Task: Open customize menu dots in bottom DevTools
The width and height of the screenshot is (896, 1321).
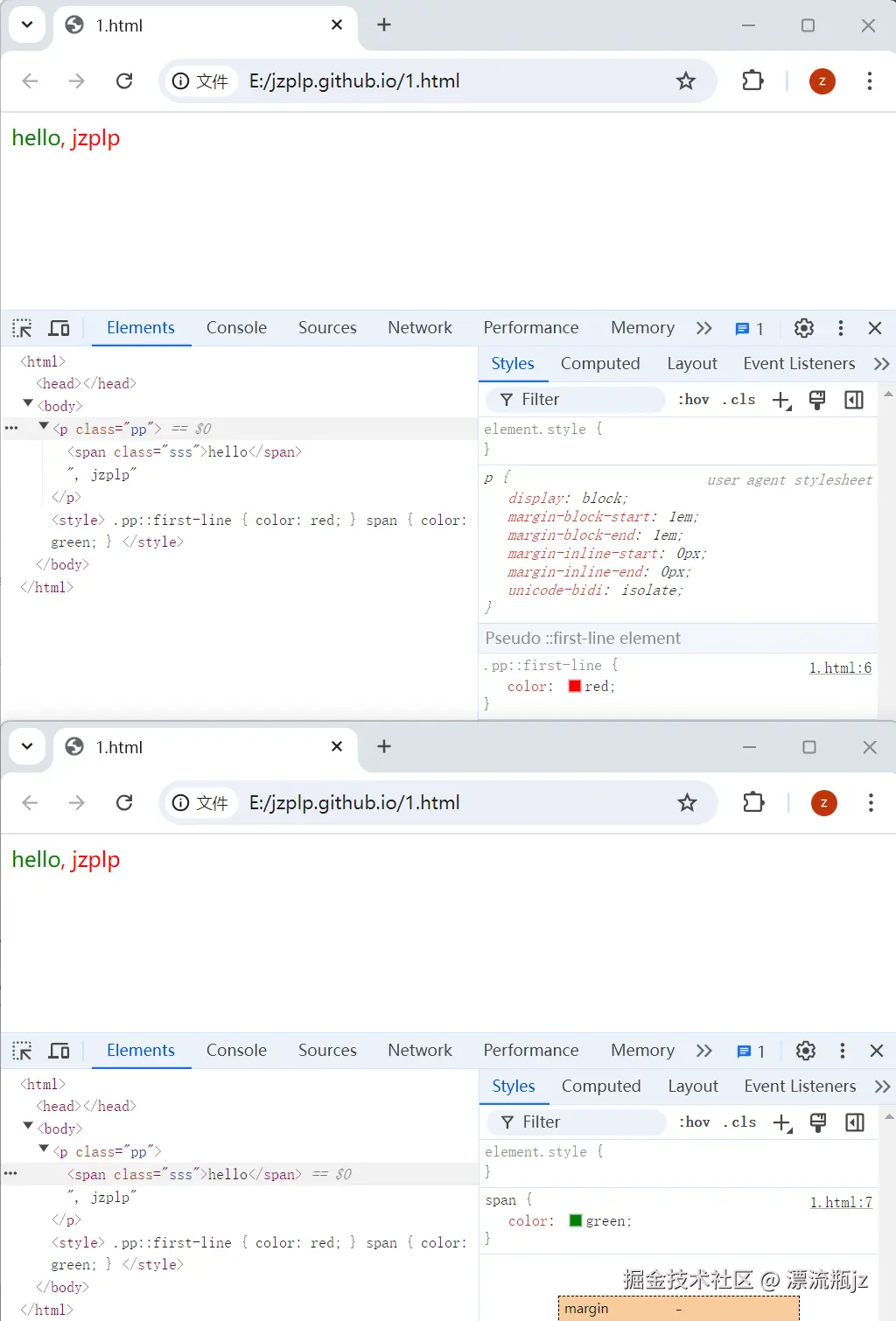Action: (842, 1051)
